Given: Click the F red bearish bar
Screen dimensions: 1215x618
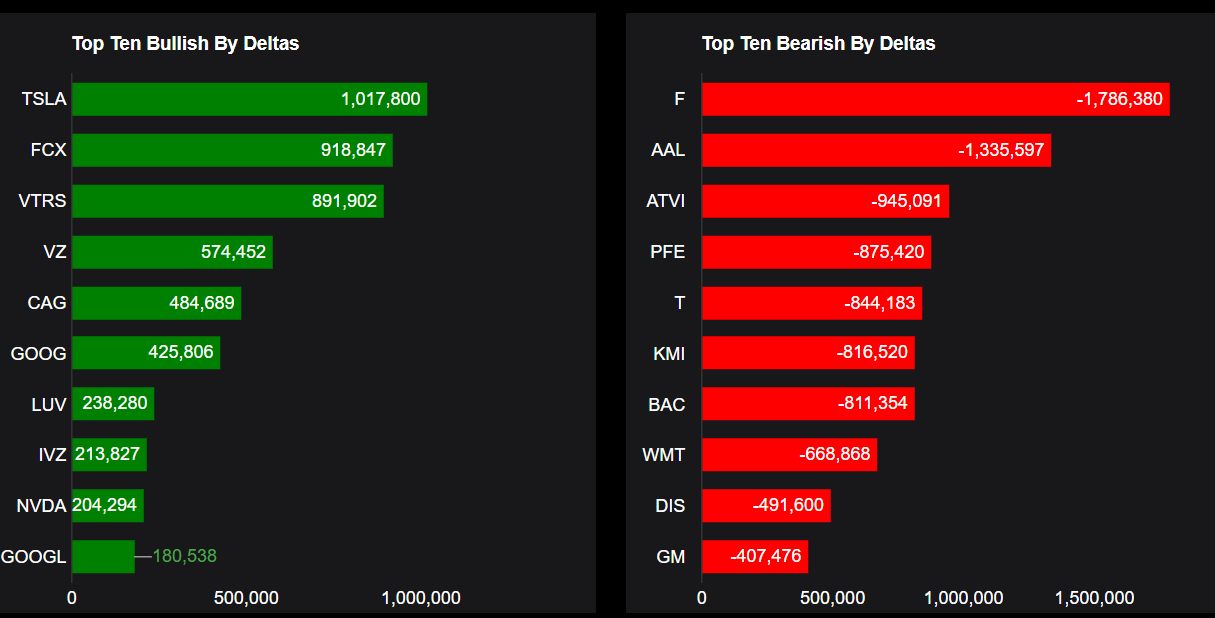Looking at the screenshot, I should click(x=935, y=99).
